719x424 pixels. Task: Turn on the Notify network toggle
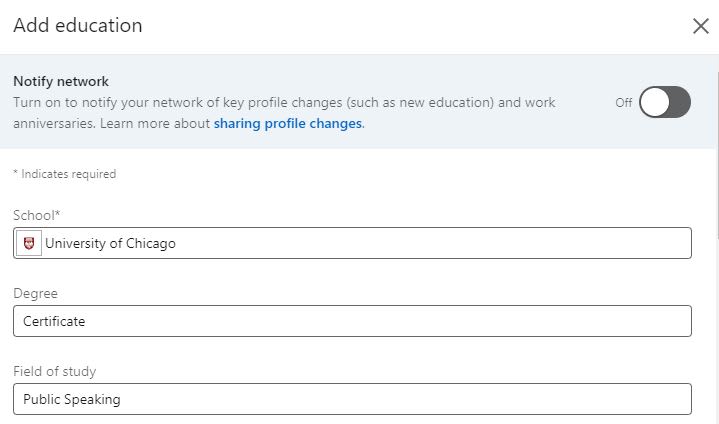coord(665,102)
